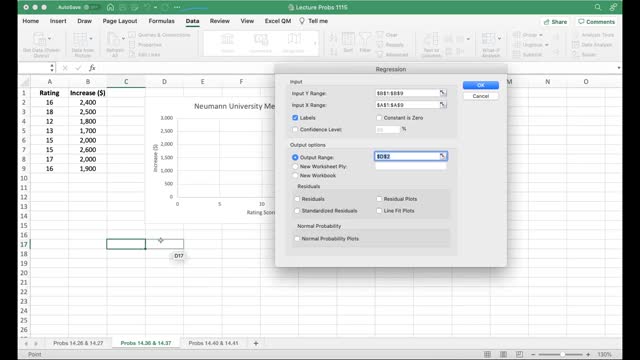The height and width of the screenshot is (360, 640).
Task: Check the Normal Probability Plots checkbox
Action: pos(297,238)
